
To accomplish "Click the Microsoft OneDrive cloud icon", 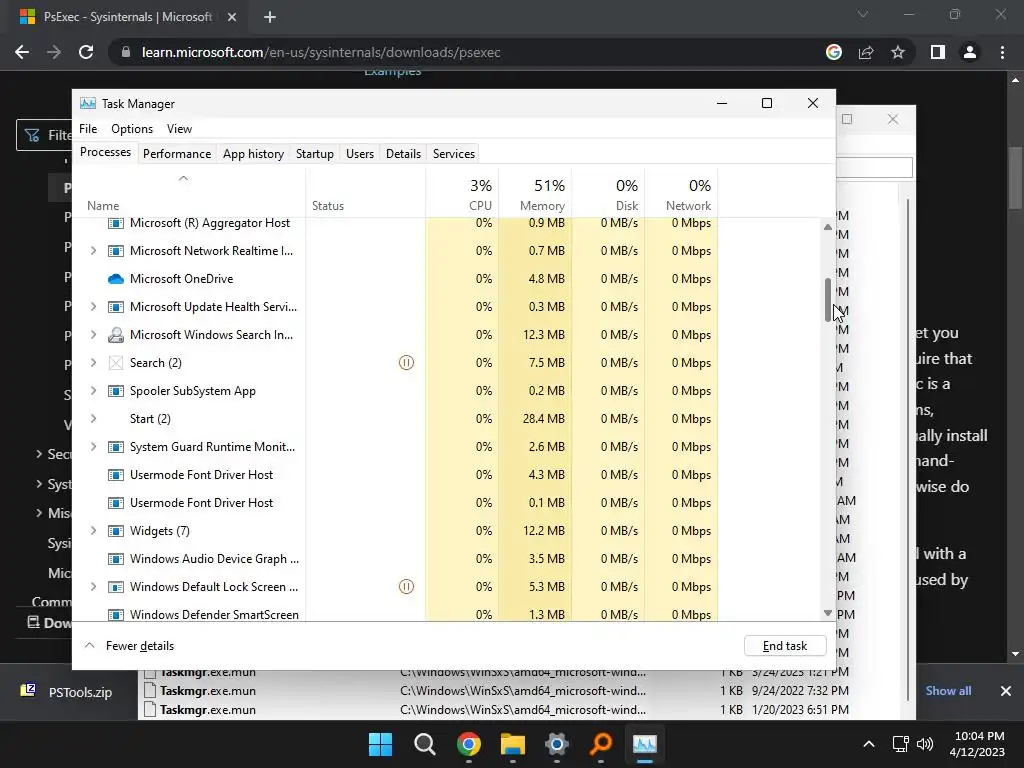I will pos(116,279).
